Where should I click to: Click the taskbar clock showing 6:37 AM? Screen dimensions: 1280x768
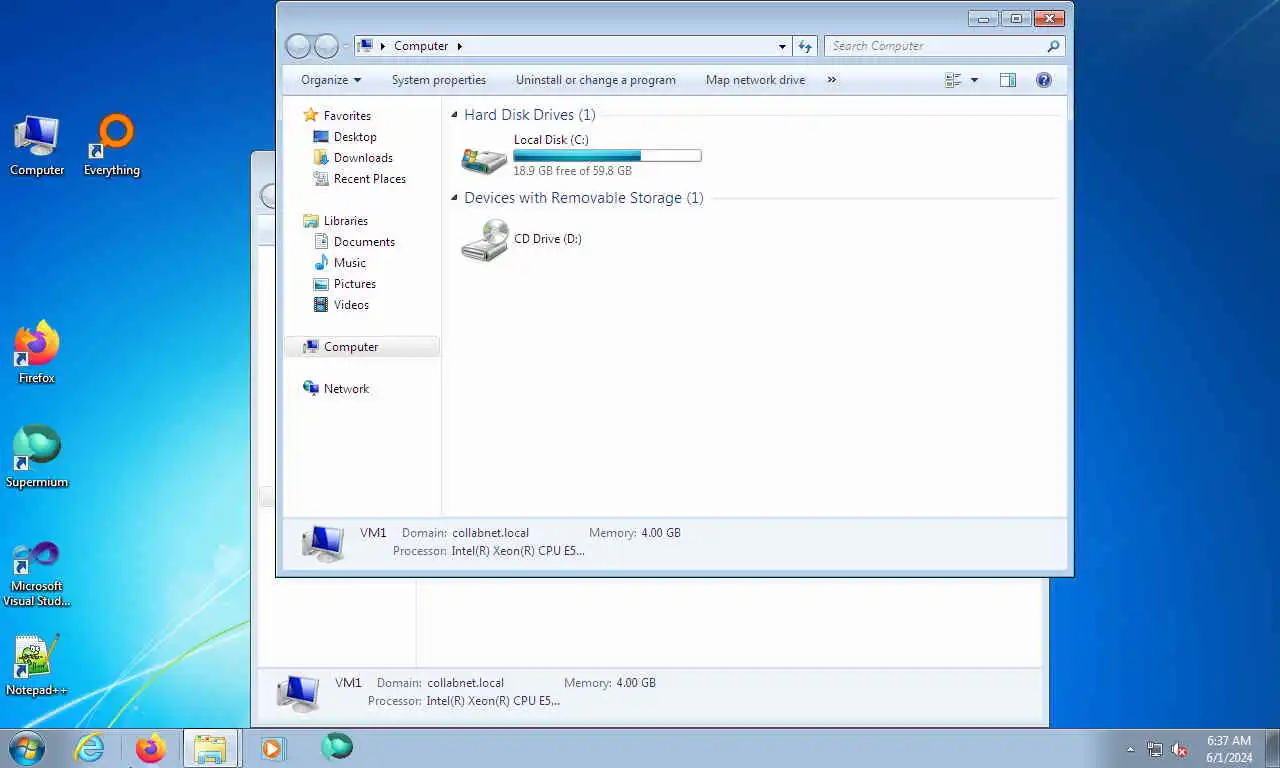(x=1229, y=749)
